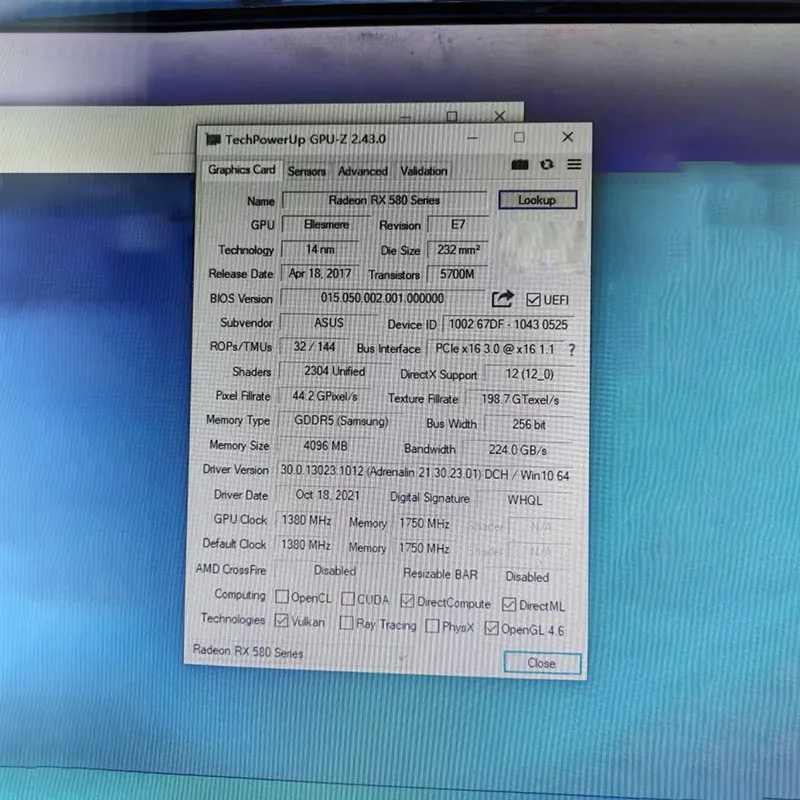Click the Default Clock row Memory 1750 MHz
The image size is (800, 800).
coord(423,548)
